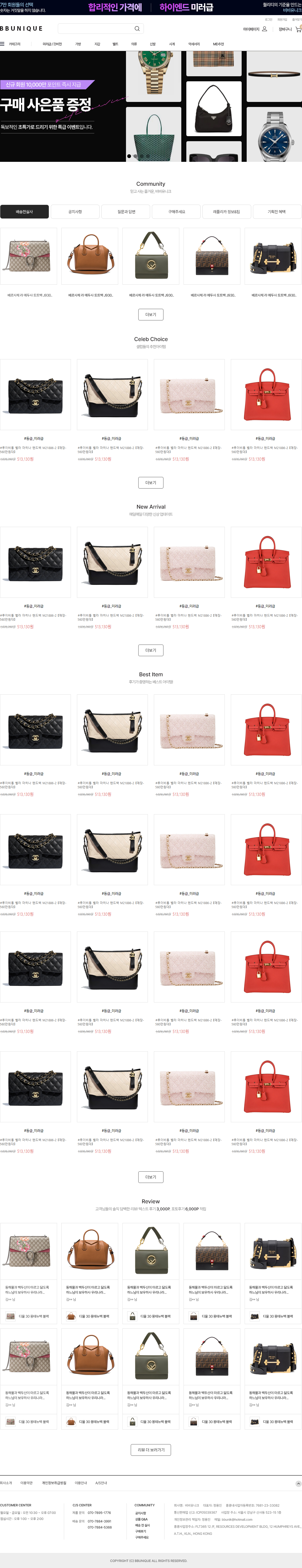Image resolution: width=302 pixels, height=1568 pixels.
Task: Open the 마이페이지 user icon
Action: click(x=264, y=29)
